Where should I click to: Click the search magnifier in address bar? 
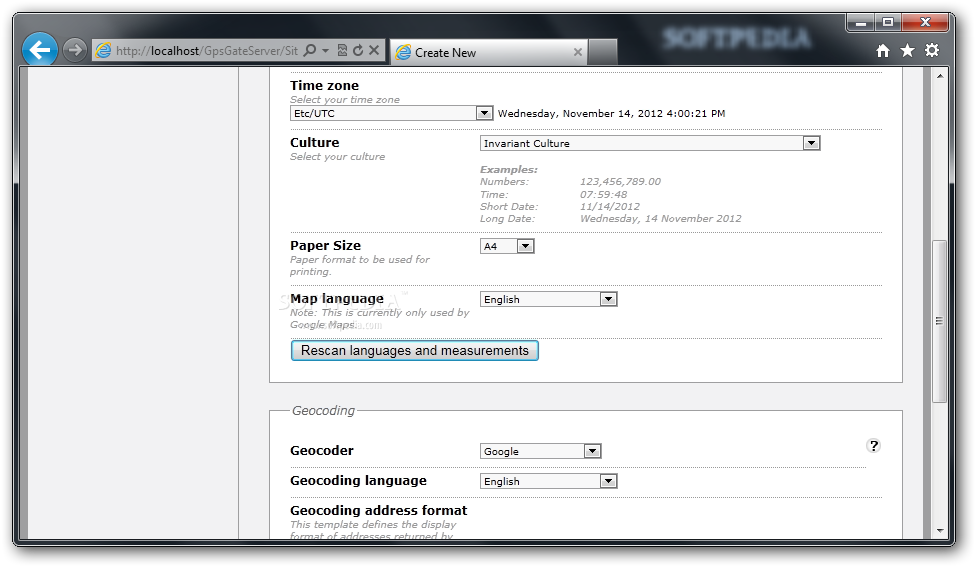pyautogui.click(x=309, y=50)
